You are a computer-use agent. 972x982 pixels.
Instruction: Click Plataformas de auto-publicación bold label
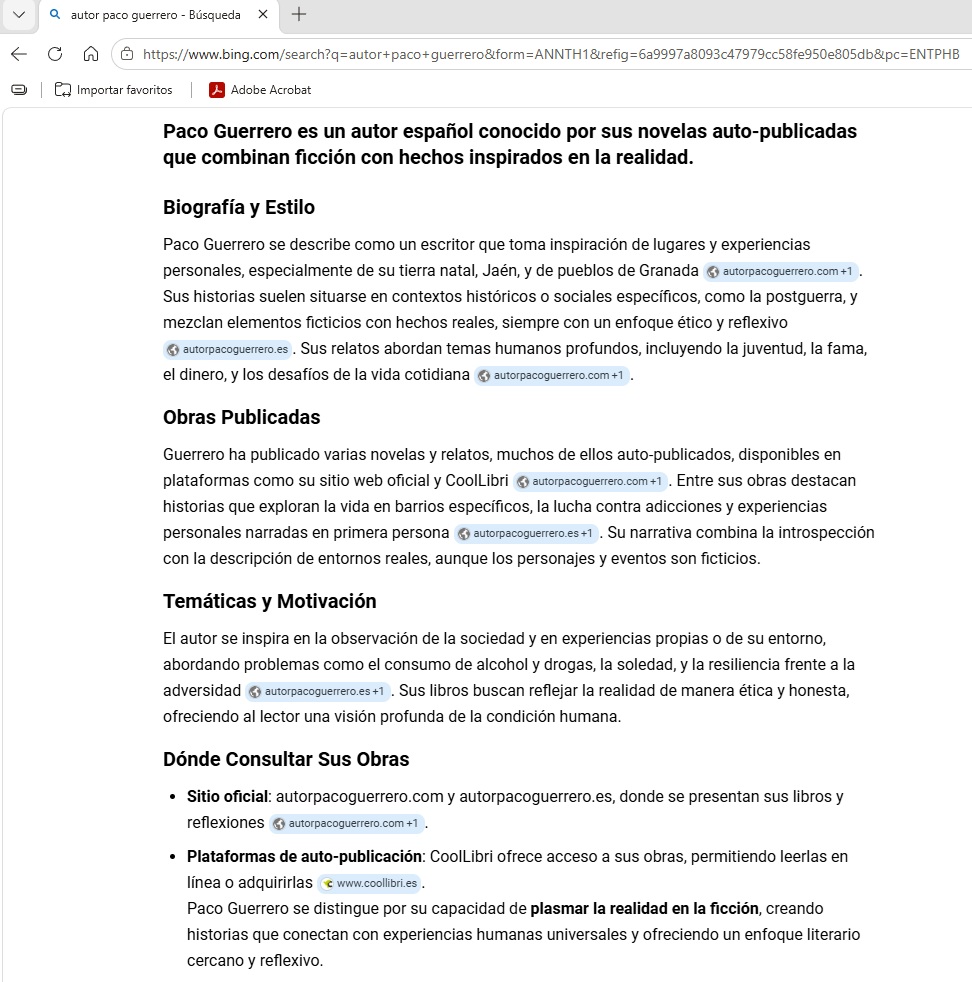(304, 857)
